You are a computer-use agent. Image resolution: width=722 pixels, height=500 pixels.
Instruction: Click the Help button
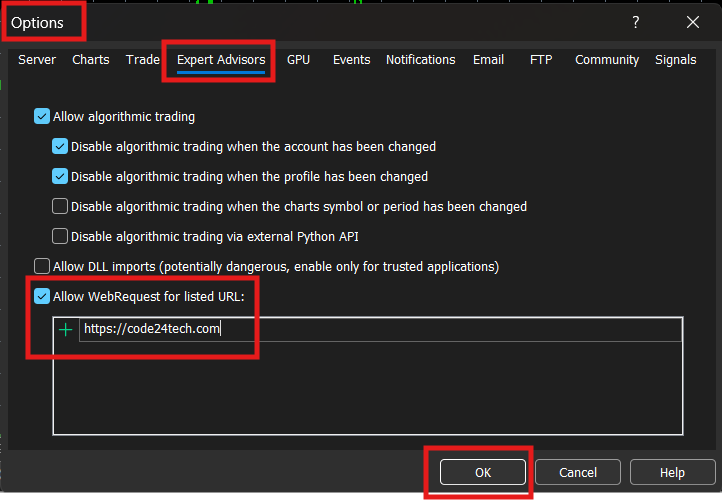(672, 472)
